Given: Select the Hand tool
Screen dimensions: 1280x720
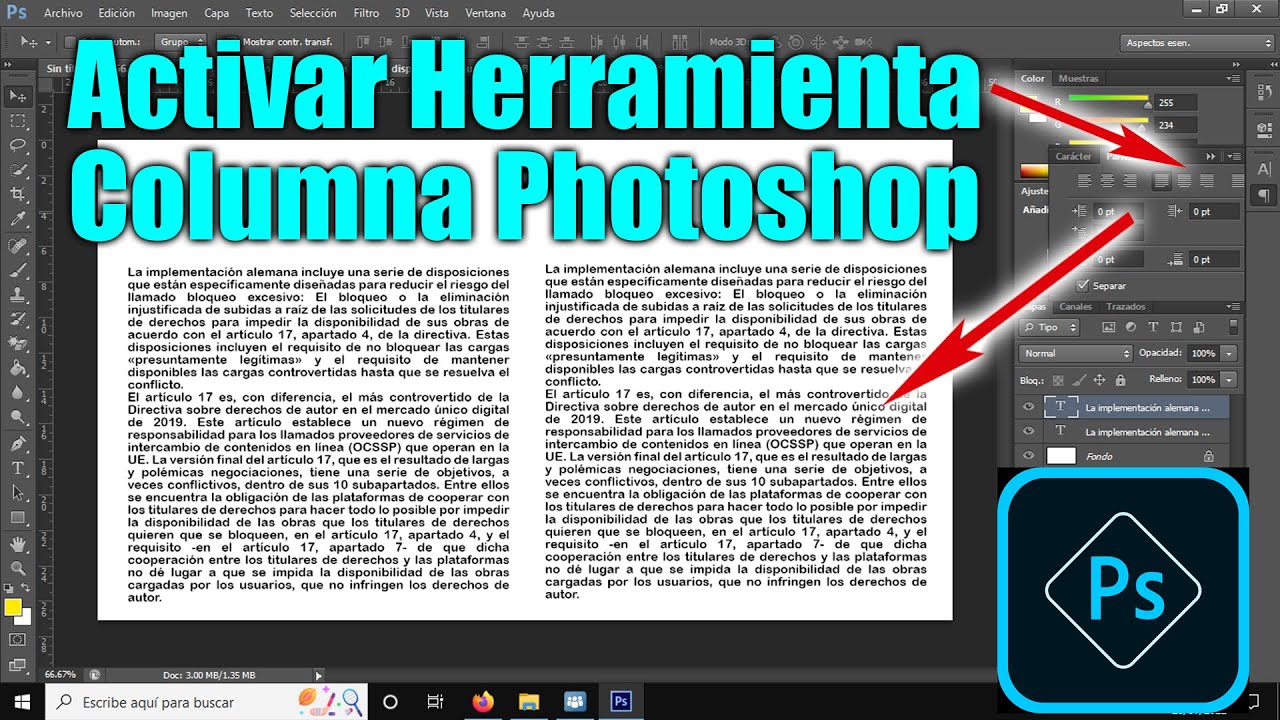Looking at the screenshot, I should [x=18, y=545].
